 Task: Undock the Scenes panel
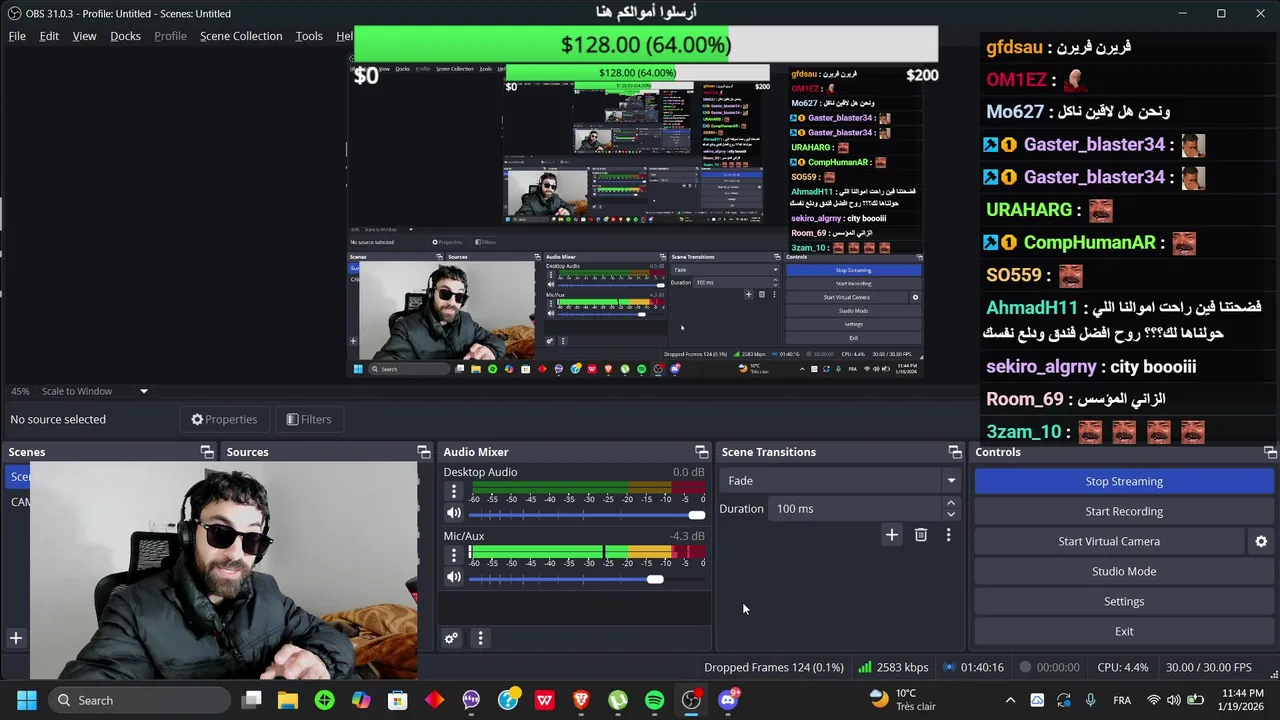point(207,452)
